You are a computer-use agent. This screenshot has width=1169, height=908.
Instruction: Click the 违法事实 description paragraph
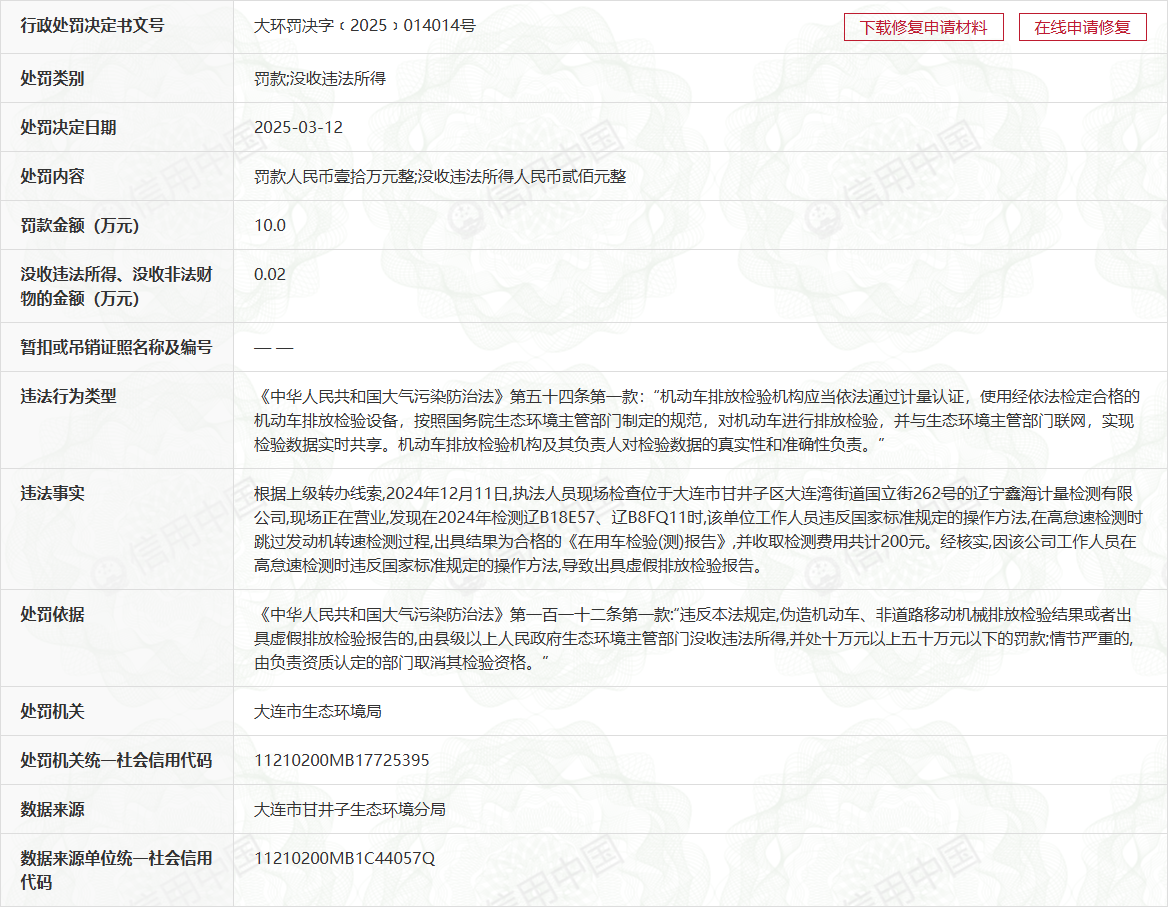click(695, 529)
